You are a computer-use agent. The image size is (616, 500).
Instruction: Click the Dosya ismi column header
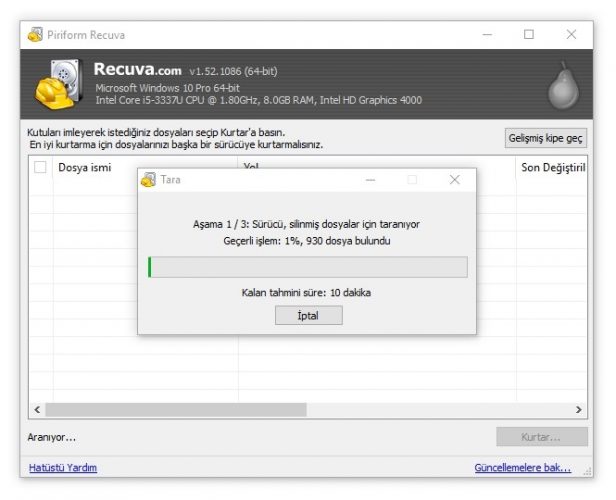coord(145,167)
